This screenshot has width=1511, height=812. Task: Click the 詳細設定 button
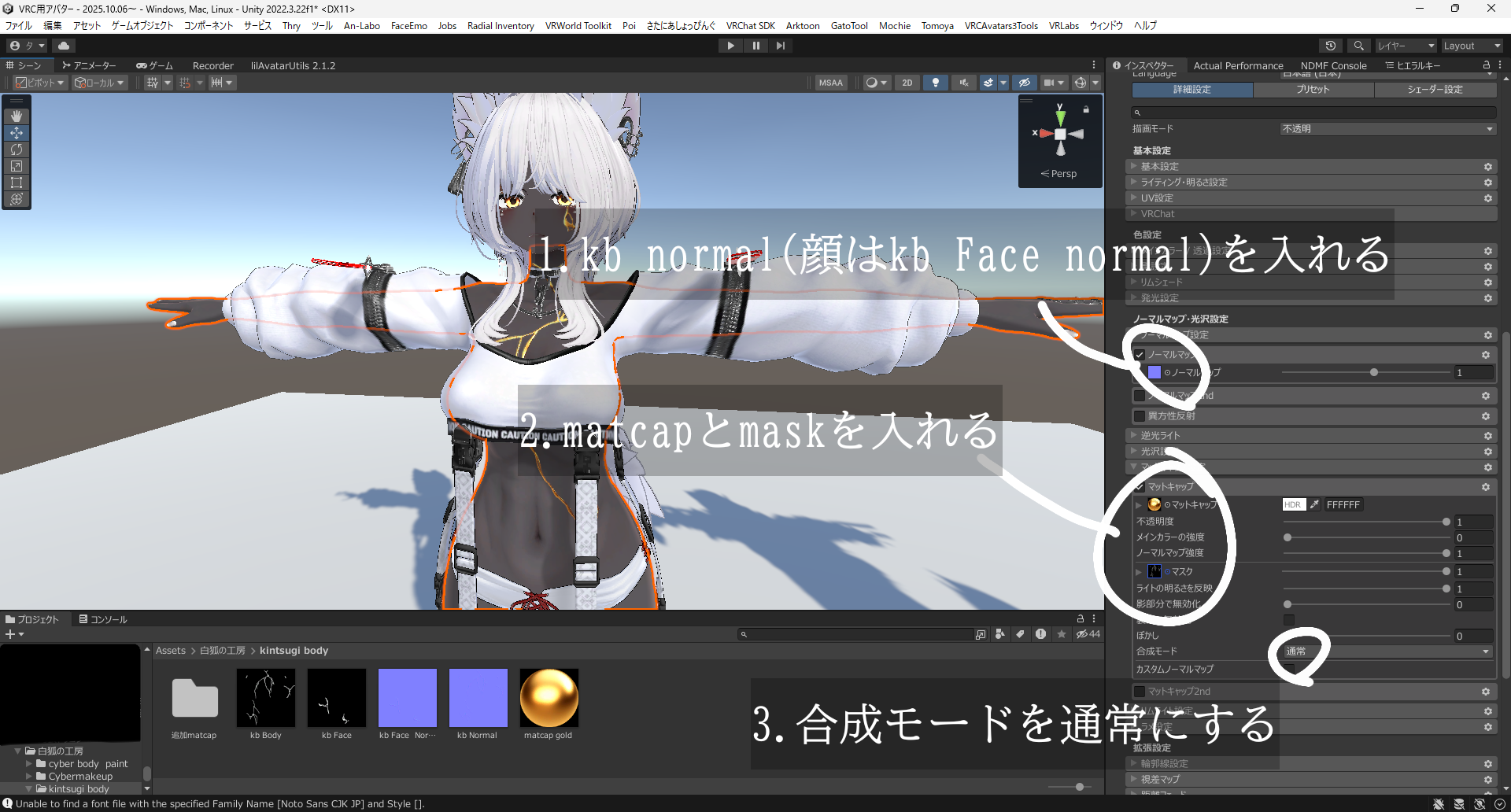pyautogui.click(x=1191, y=90)
